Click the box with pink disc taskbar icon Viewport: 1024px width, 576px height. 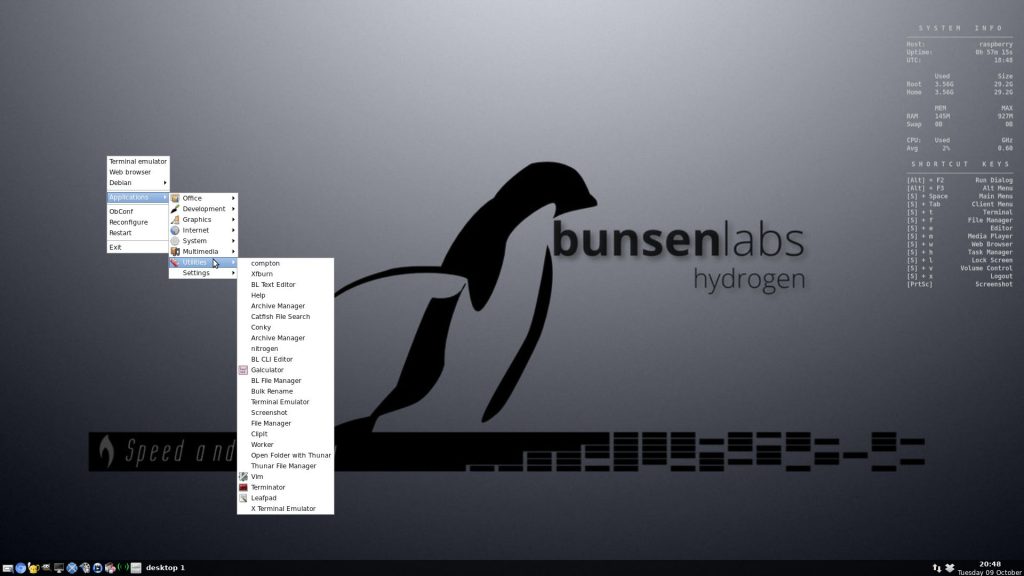click(x=110, y=568)
